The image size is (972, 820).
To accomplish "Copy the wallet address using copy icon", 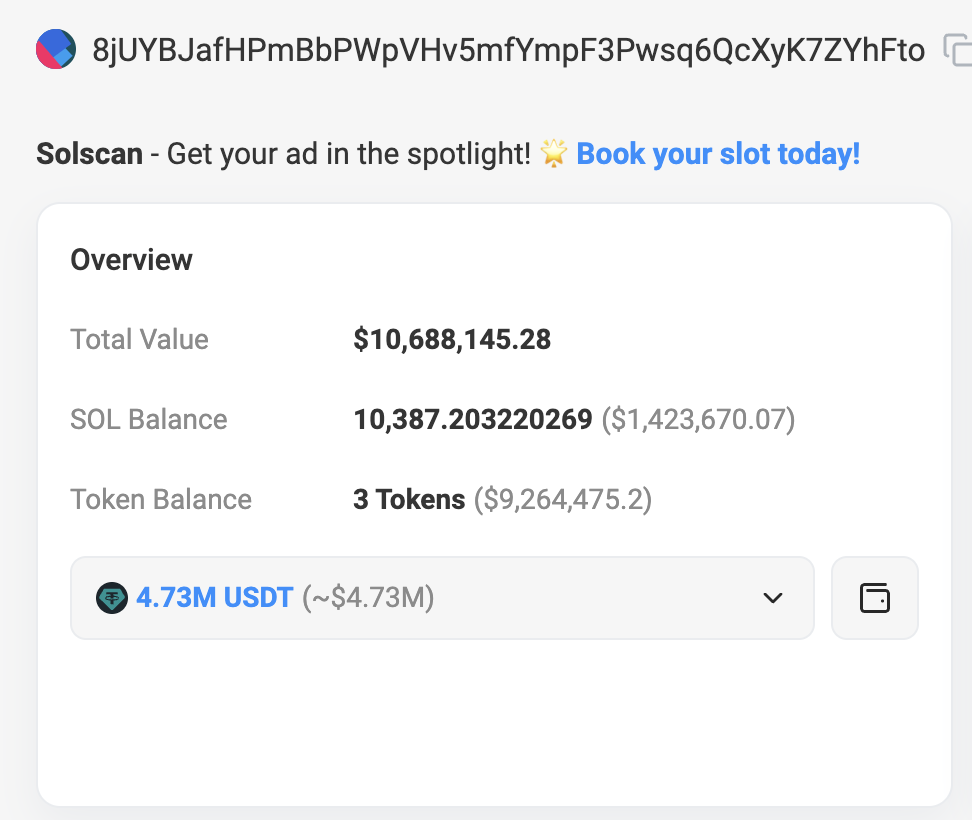I will tap(957, 50).
